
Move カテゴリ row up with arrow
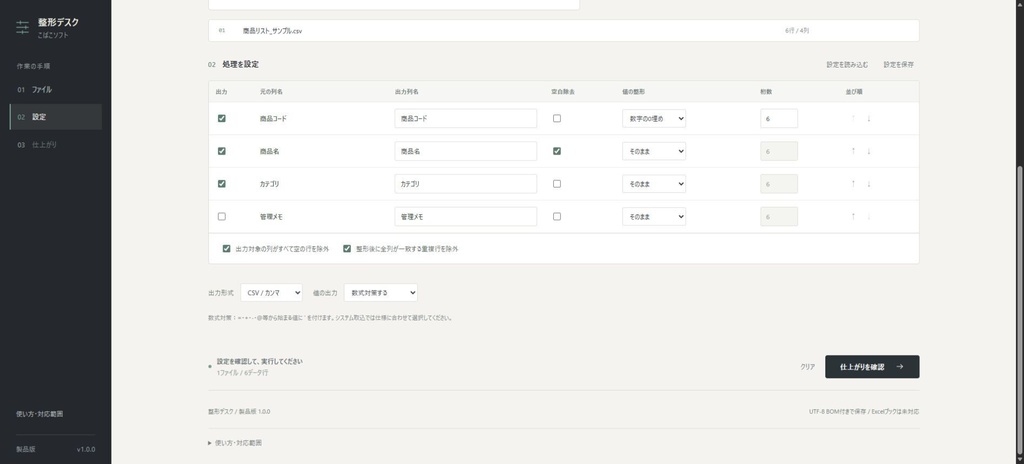point(853,184)
